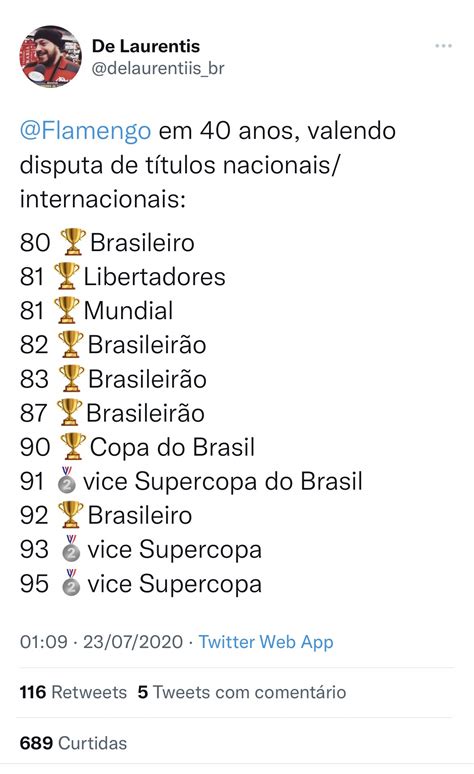Click silver medal emoji beside 91 vice Supercopa do Brasil
The image size is (474, 774).
67,480
